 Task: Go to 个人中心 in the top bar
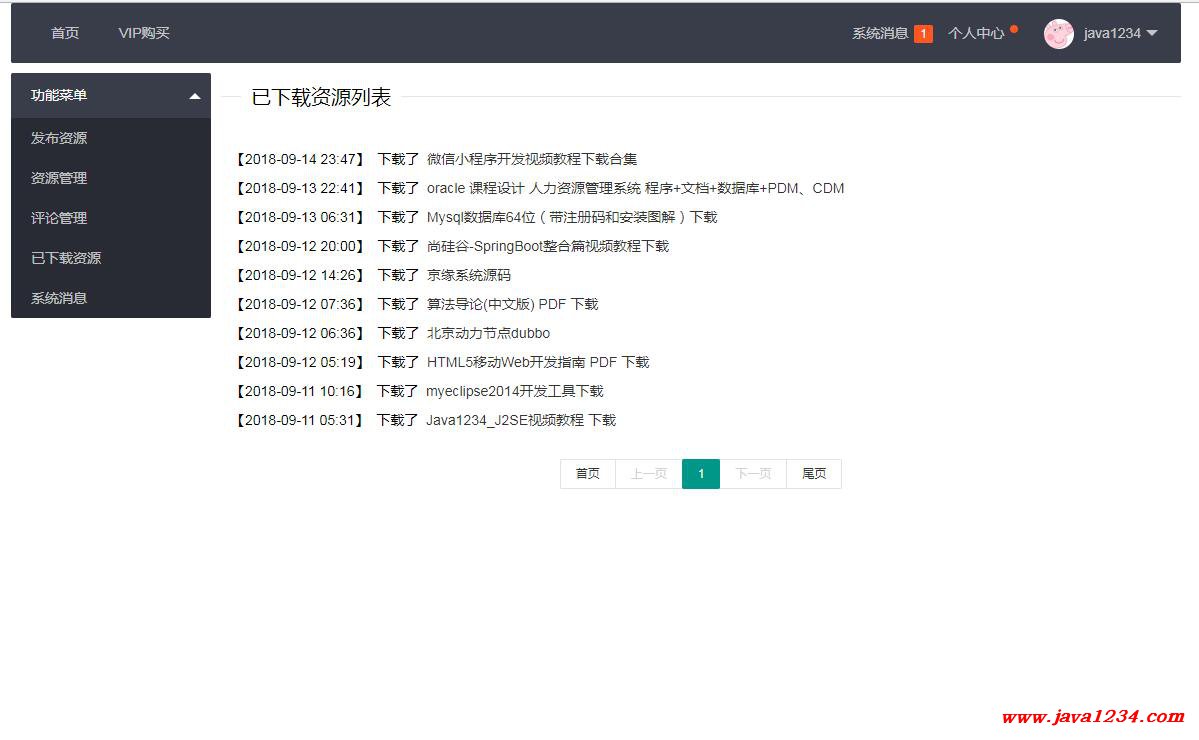pyautogui.click(x=976, y=34)
